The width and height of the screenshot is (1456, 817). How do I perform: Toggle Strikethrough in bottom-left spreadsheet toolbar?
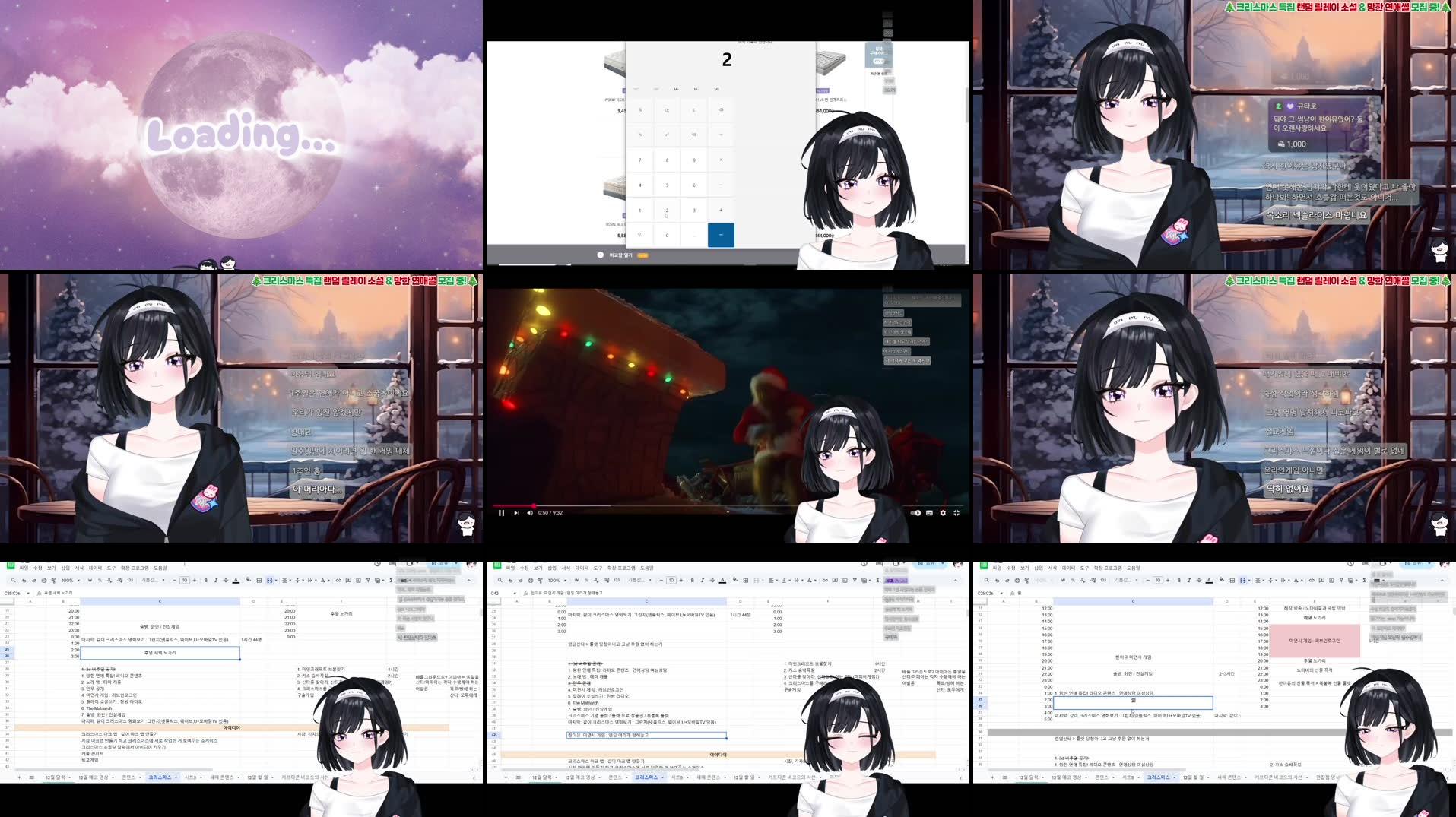click(226, 581)
